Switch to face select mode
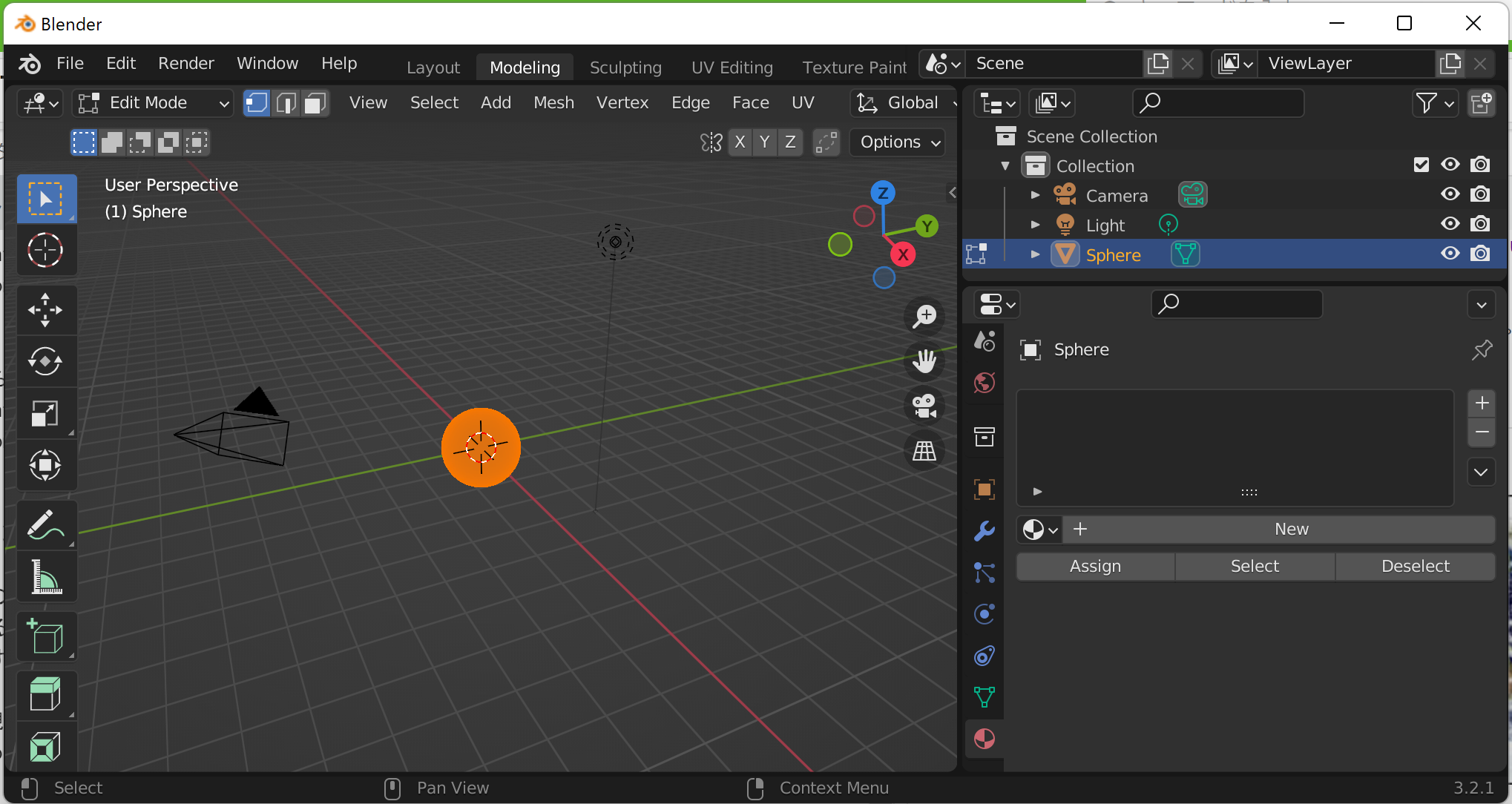This screenshot has height=804, width=1512. click(x=315, y=103)
